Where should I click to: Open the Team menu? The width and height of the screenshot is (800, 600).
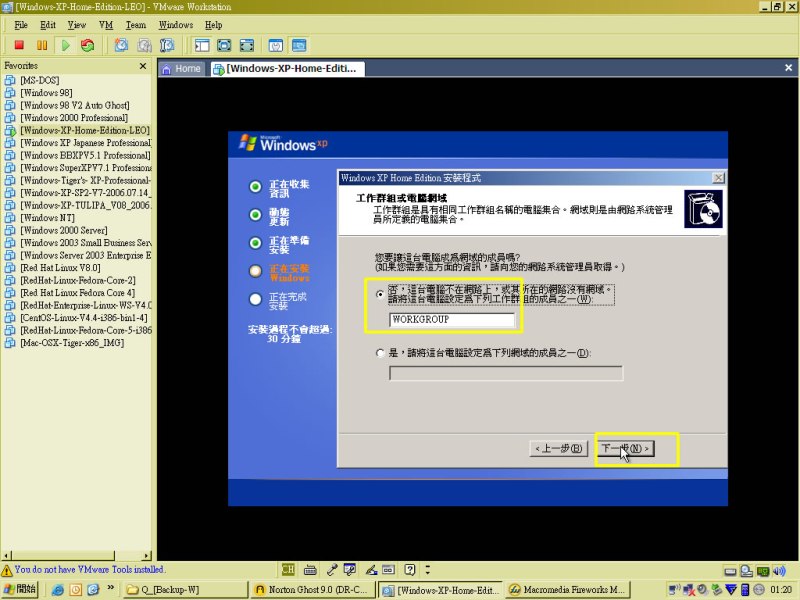tap(136, 25)
